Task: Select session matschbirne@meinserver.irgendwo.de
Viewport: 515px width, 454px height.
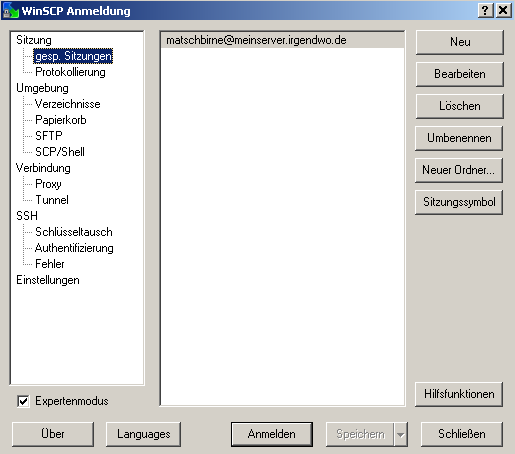Action: [x=282, y=40]
